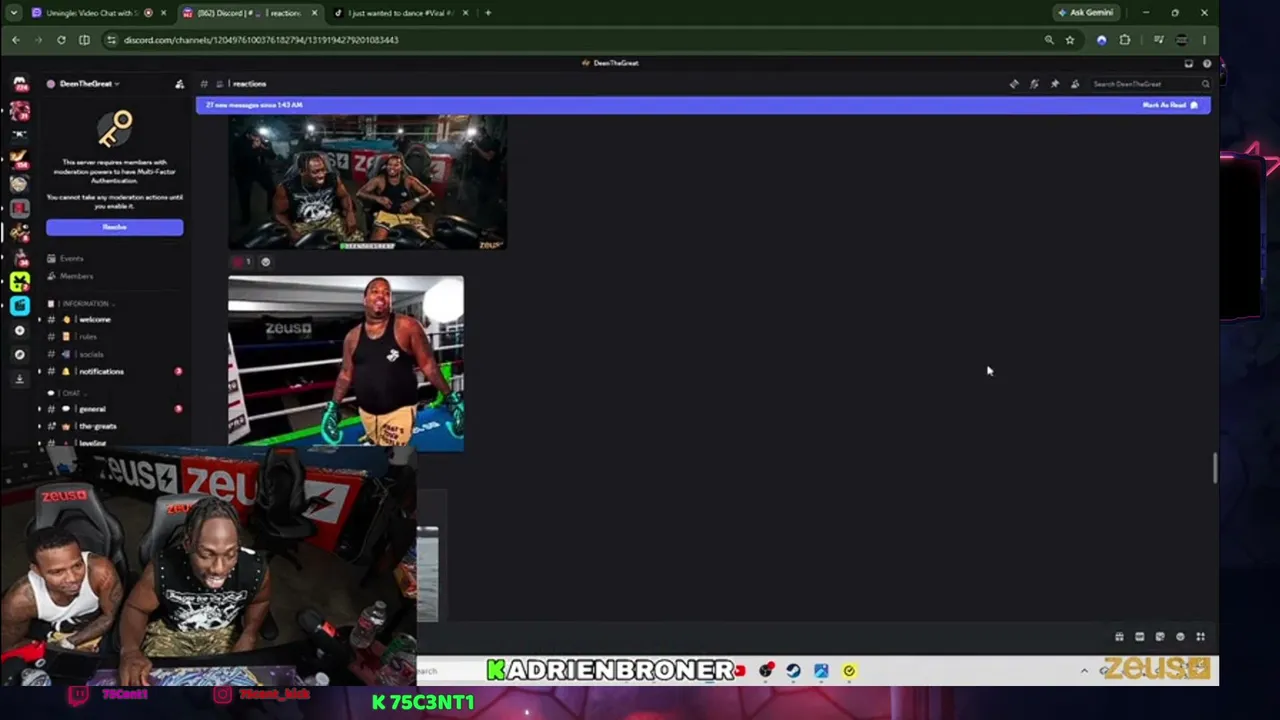Open the two-men boxing ring image

point(367,182)
